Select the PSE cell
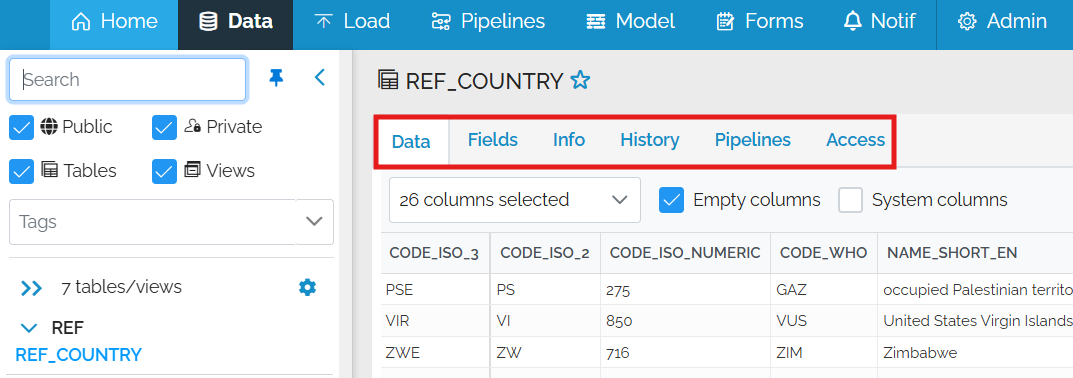 (x=435, y=290)
